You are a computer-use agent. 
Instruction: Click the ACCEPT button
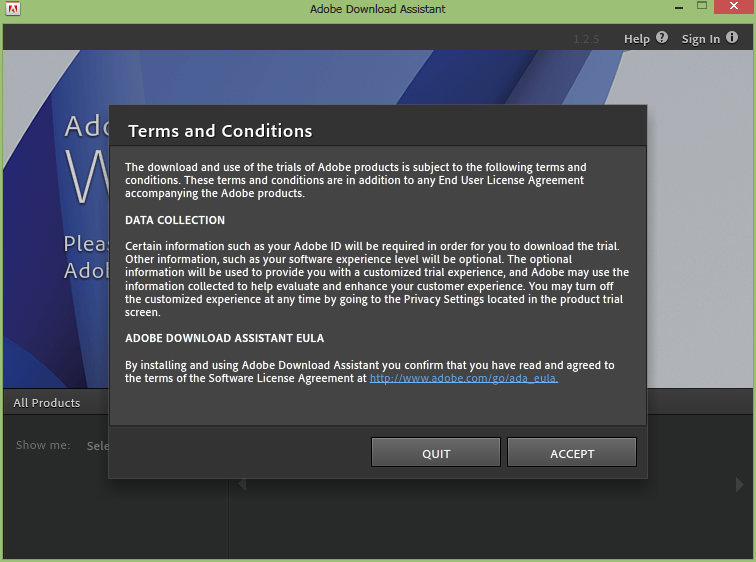click(x=572, y=452)
